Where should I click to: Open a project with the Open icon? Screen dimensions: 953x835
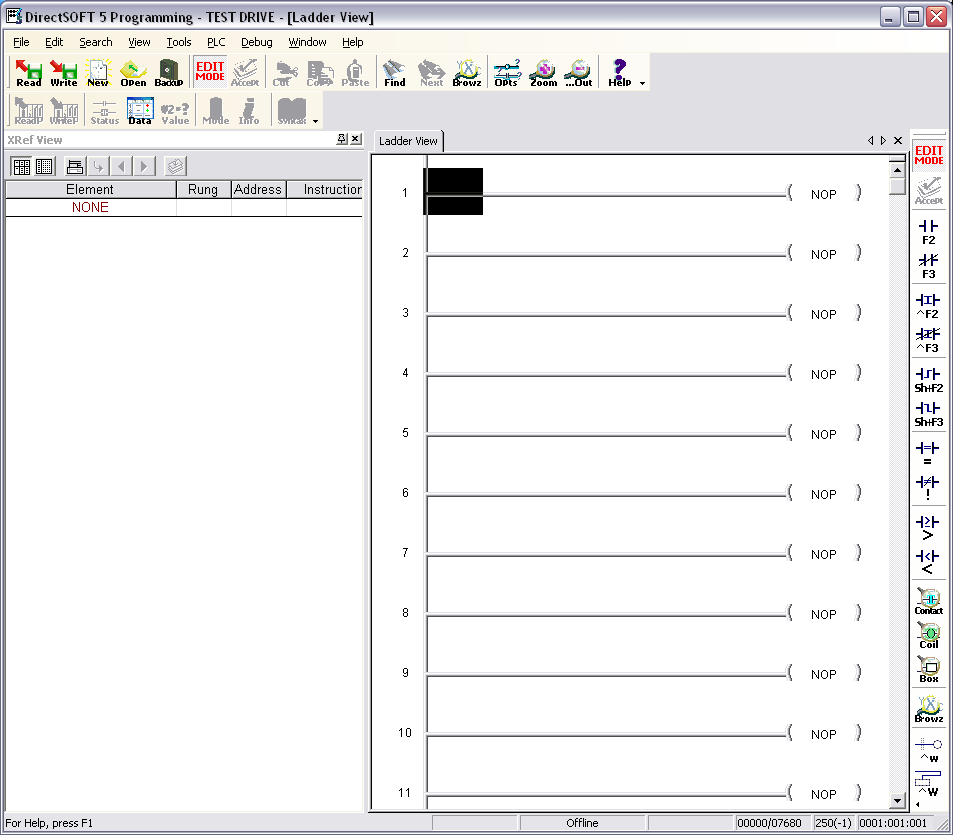[x=133, y=73]
